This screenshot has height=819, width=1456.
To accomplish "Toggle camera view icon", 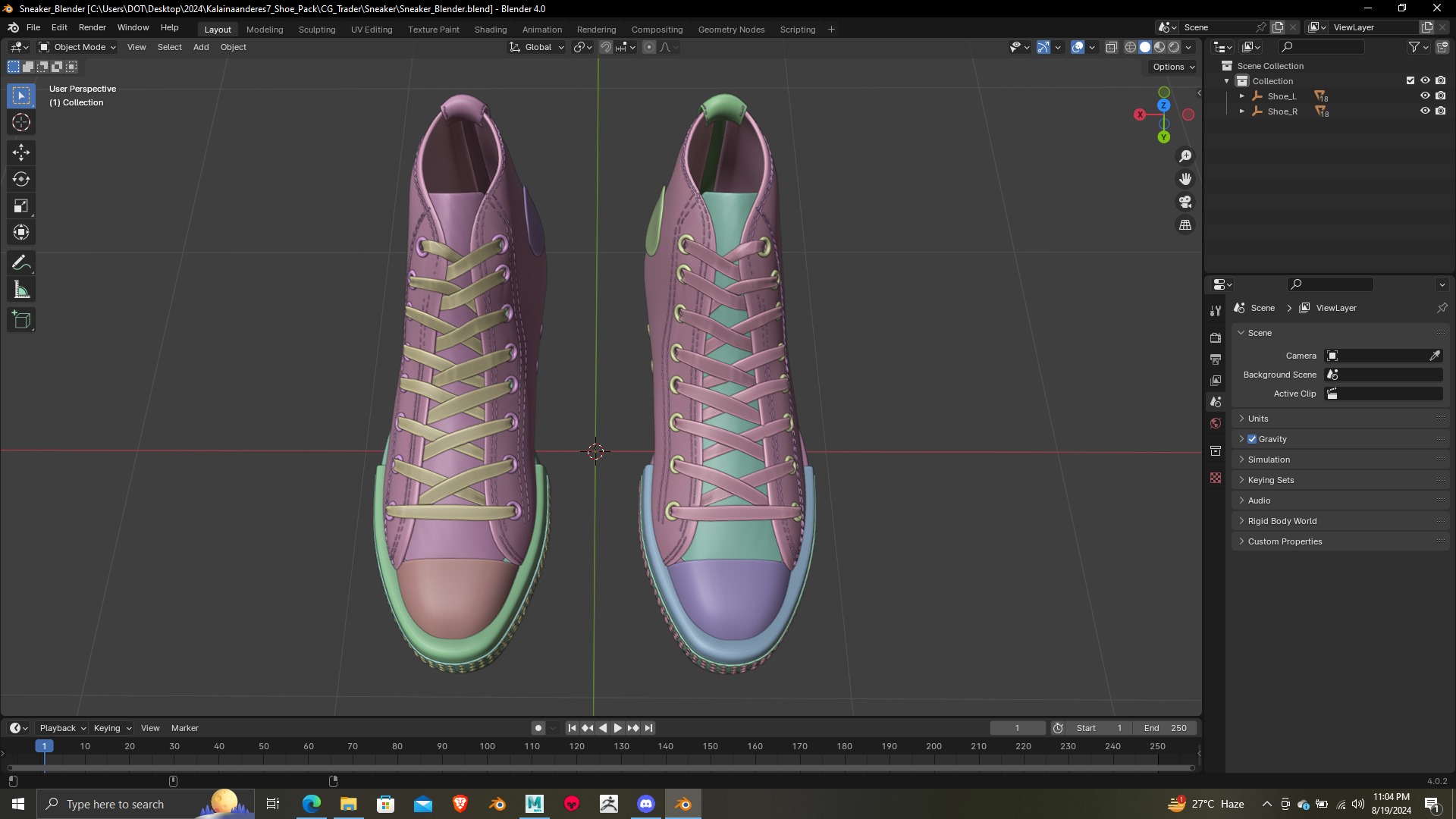I will [1185, 202].
